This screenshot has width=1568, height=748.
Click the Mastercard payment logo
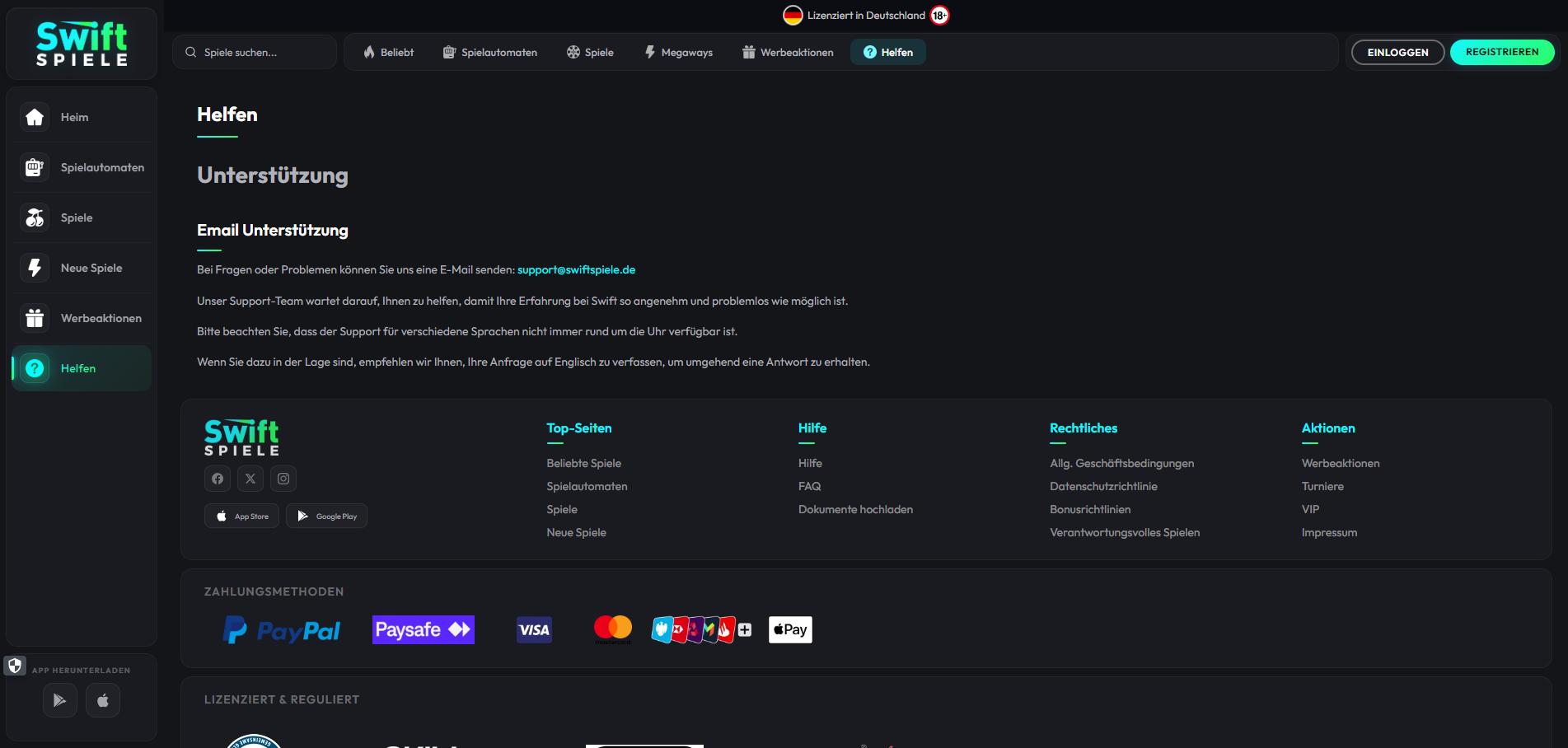(x=612, y=629)
